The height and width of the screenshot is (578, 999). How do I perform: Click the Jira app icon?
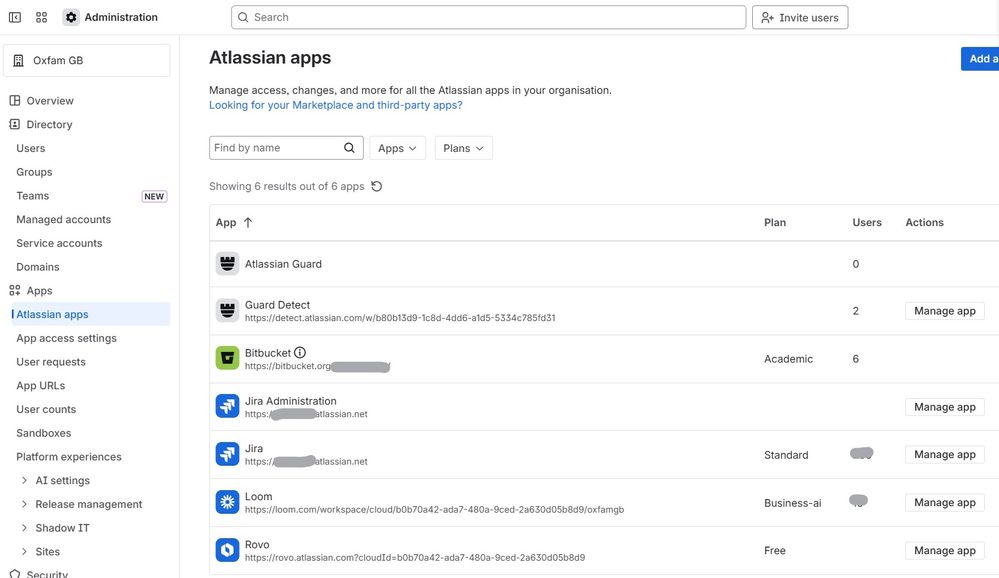pos(227,454)
